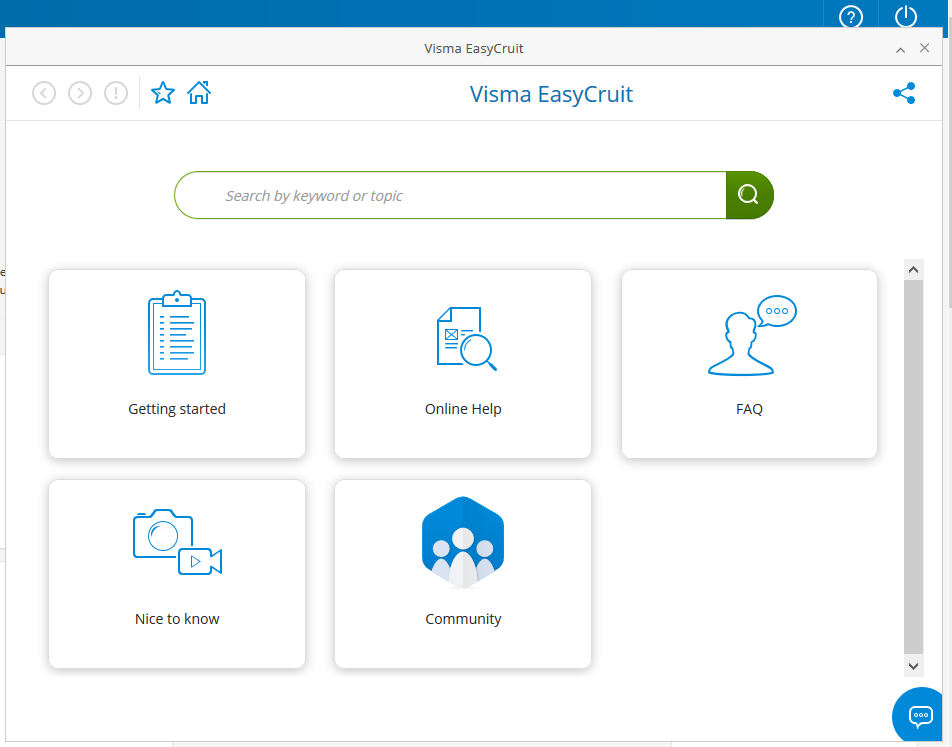The image size is (952, 747).
Task: Open the Nice to know camera icon
Action: [x=177, y=542]
